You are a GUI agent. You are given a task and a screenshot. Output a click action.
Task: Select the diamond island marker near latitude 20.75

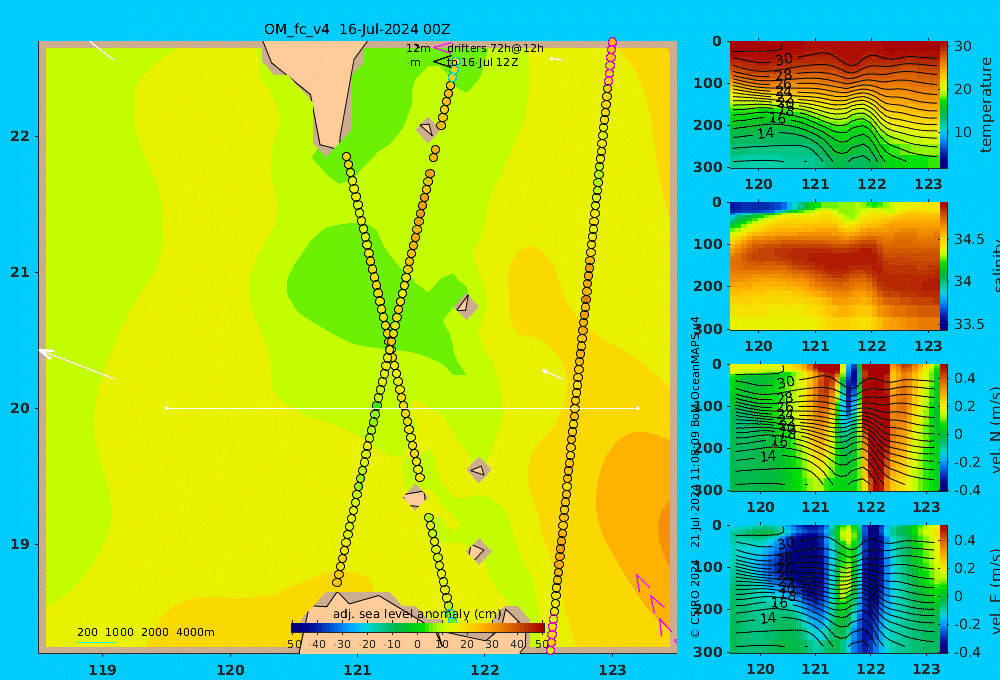465,306
